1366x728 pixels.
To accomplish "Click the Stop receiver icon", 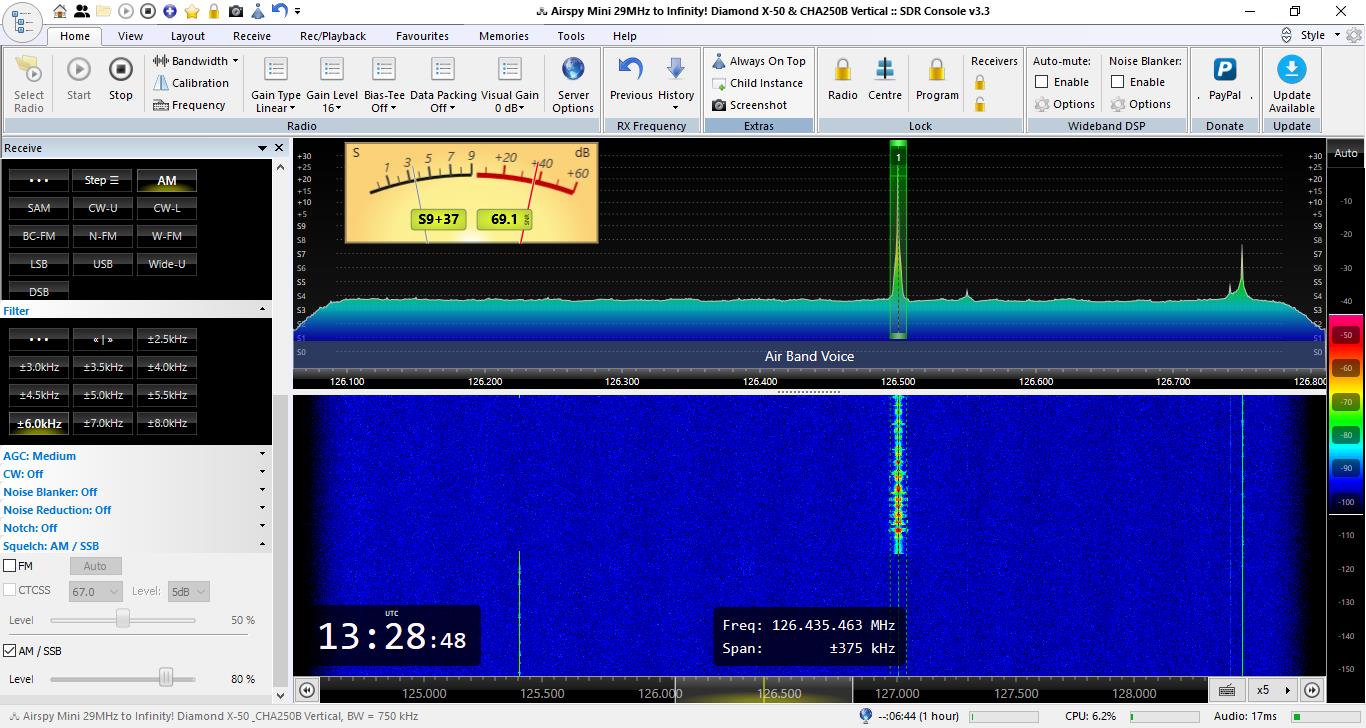I will tap(121, 70).
